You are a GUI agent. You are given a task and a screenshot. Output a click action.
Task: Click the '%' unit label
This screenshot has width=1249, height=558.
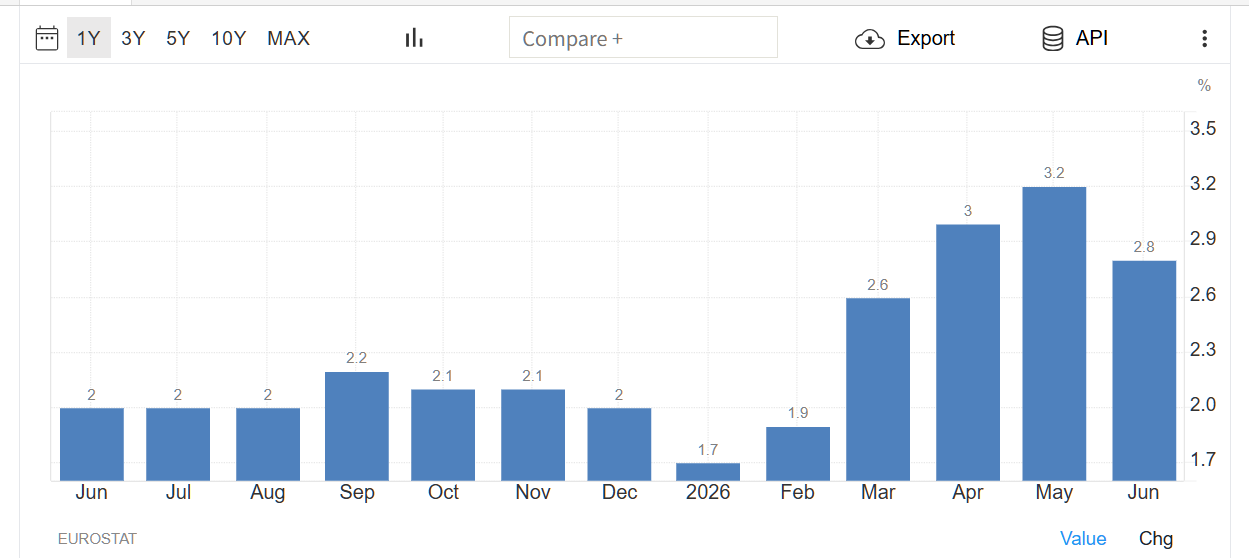1204,86
